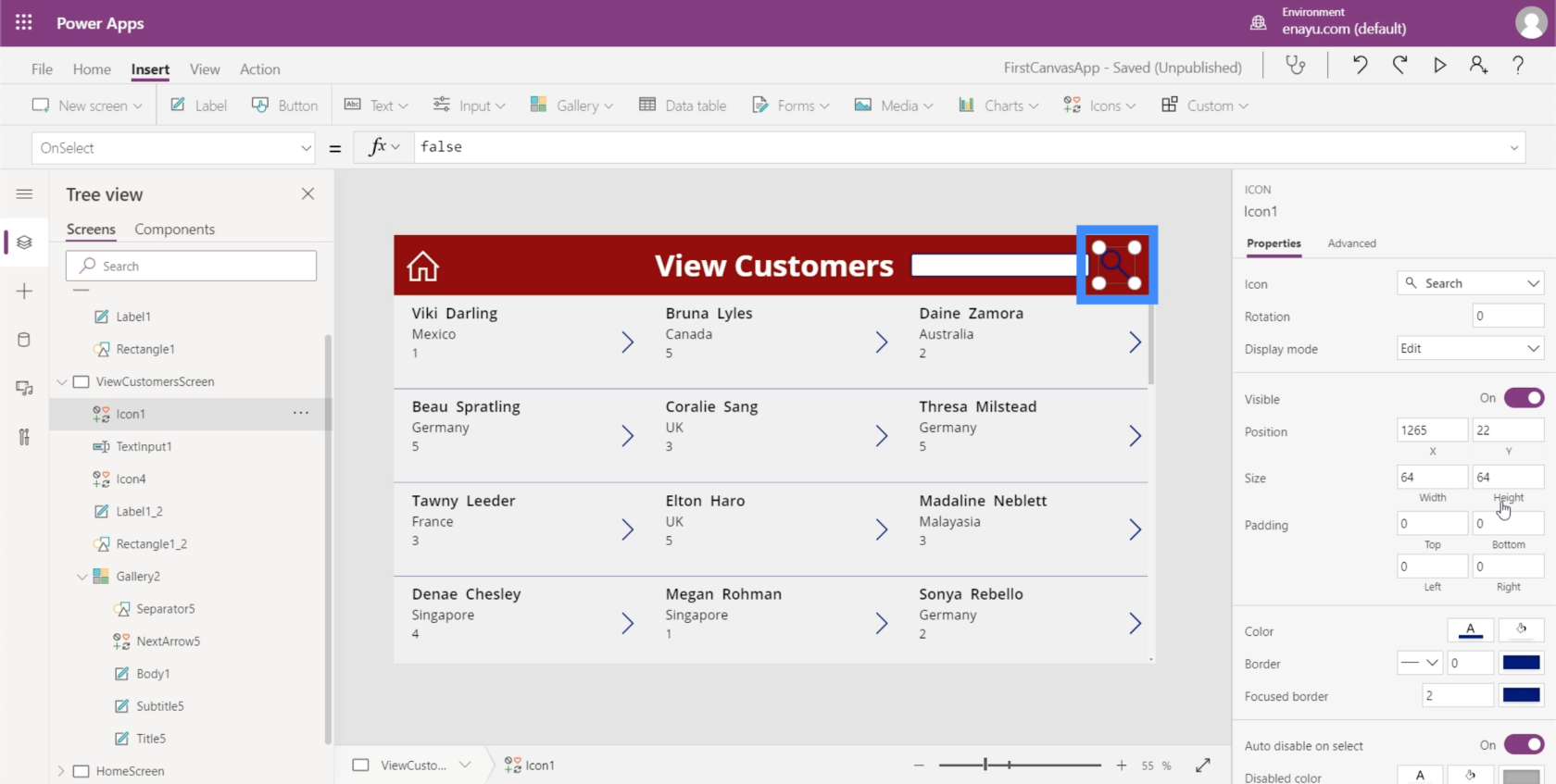Collapse the ViewCustomersScreen tree node

coord(62,381)
